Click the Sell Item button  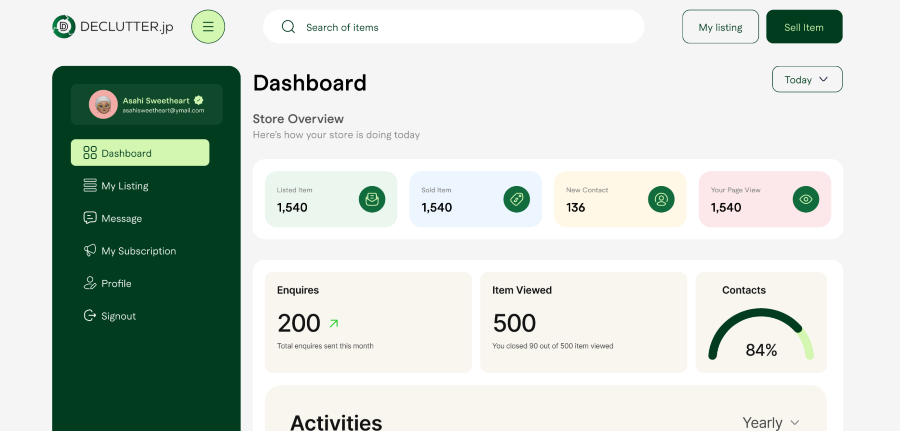(804, 26)
